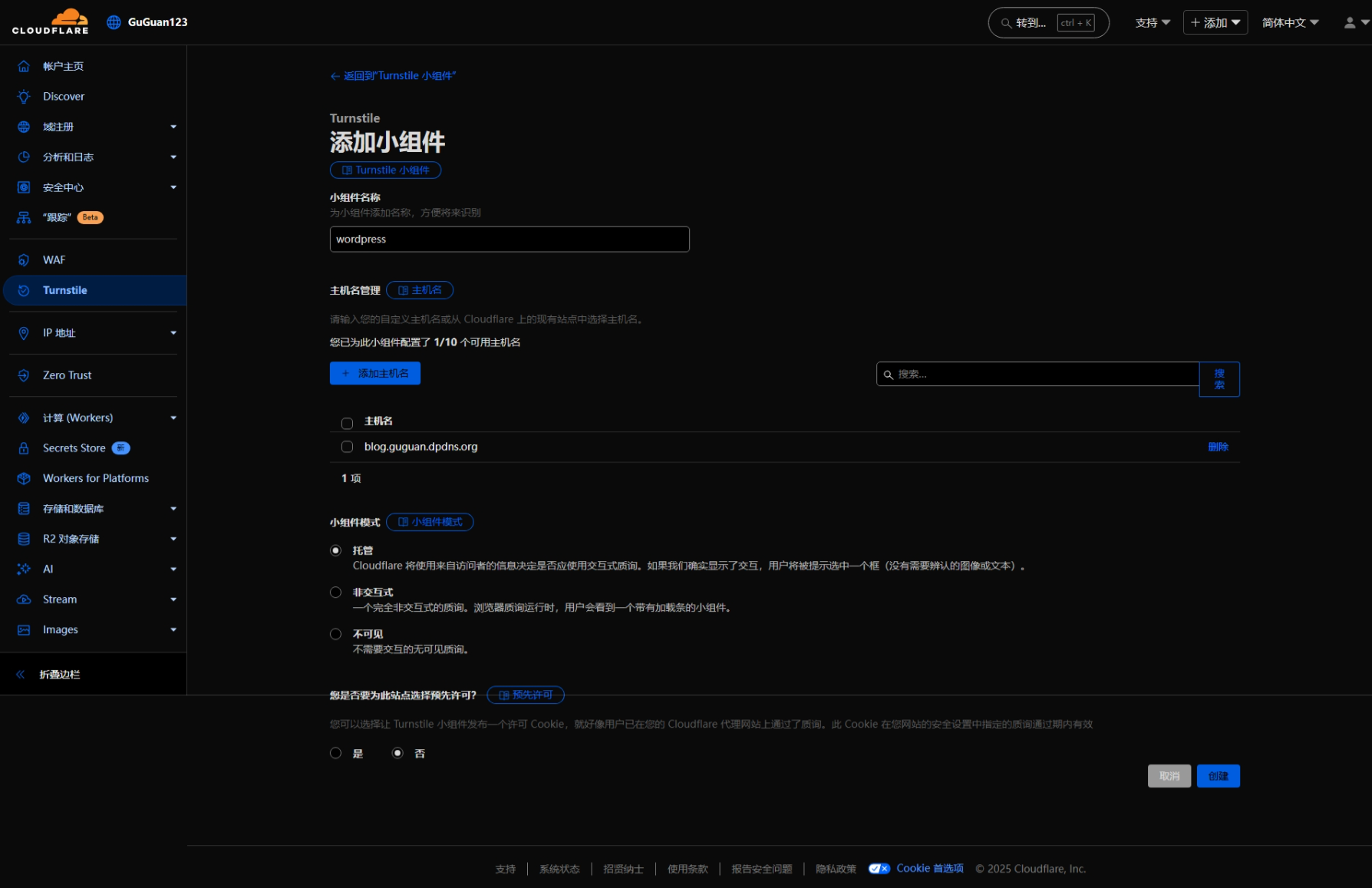Click the 系统状态 footer link
The image size is (1372, 888).
(x=559, y=869)
